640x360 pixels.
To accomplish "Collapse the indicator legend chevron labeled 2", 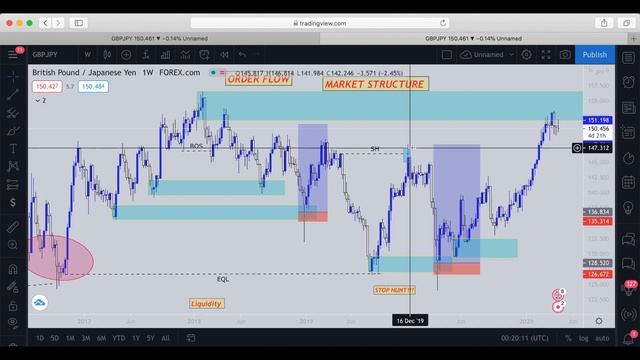I will pyautogui.click(x=40, y=100).
